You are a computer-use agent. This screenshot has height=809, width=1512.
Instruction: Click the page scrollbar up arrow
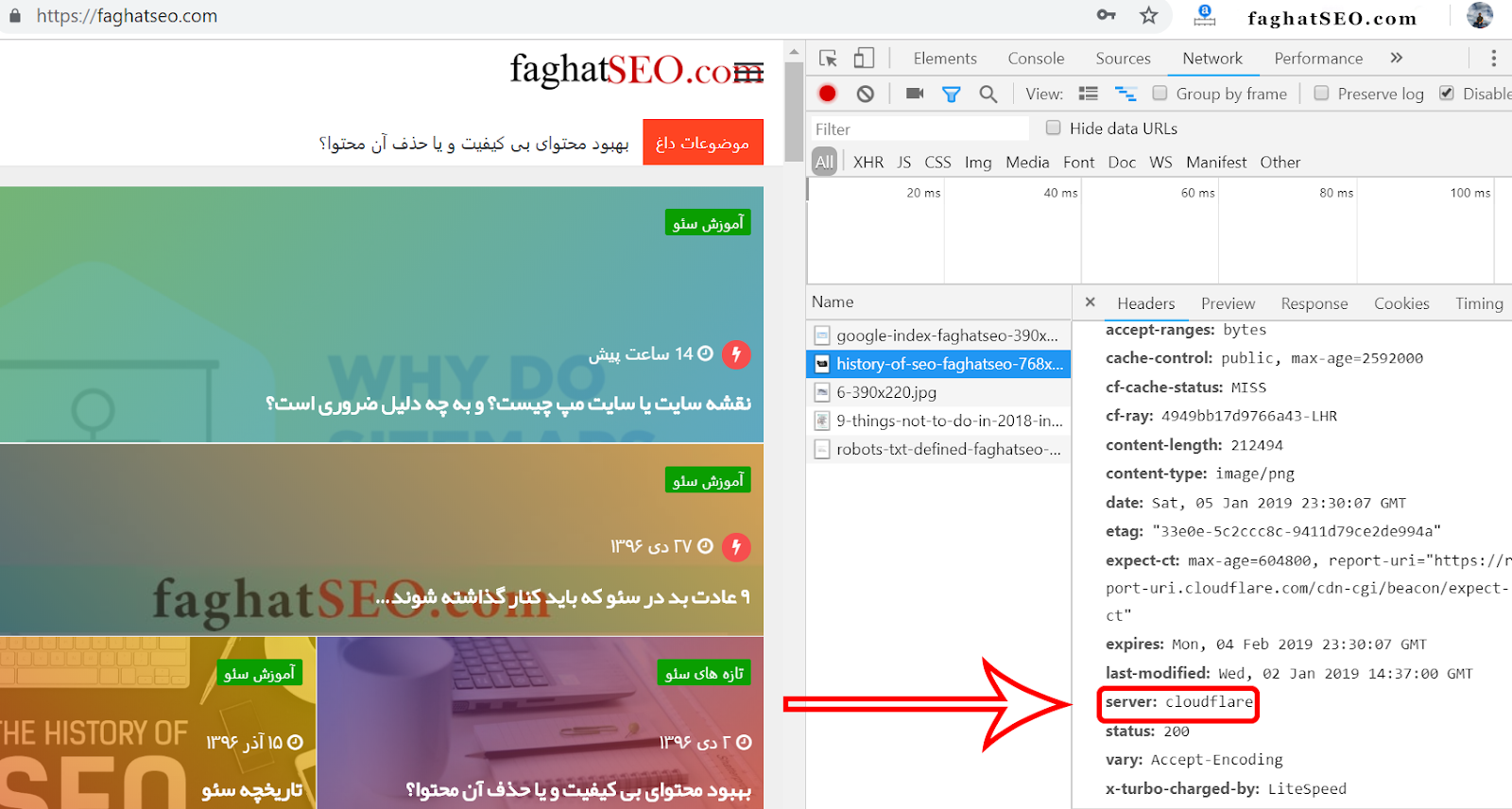pyautogui.click(x=794, y=52)
